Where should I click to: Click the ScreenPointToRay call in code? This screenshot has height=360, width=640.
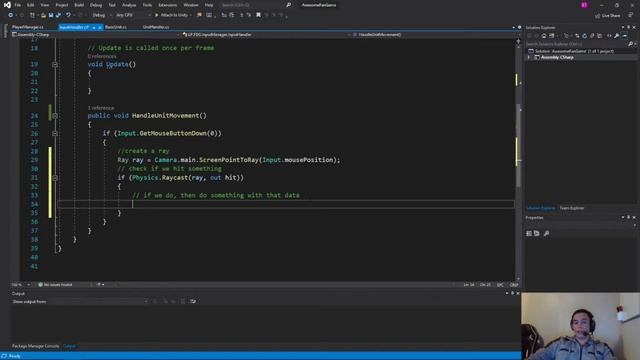tap(229, 160)
